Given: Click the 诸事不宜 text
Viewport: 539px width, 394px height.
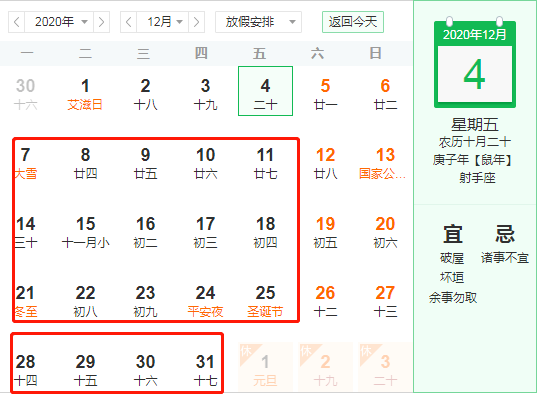Looking at the screenshot, I should point(505,258).
